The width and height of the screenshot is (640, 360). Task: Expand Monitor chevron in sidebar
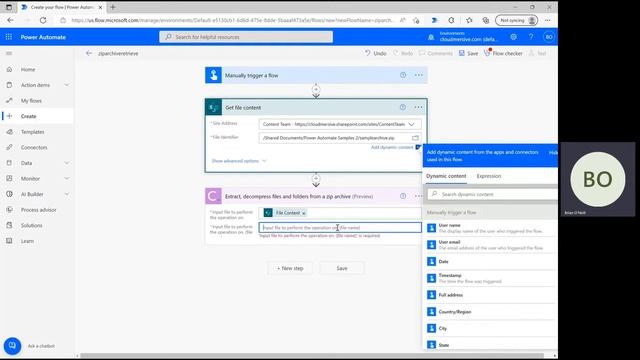[67, 178]
